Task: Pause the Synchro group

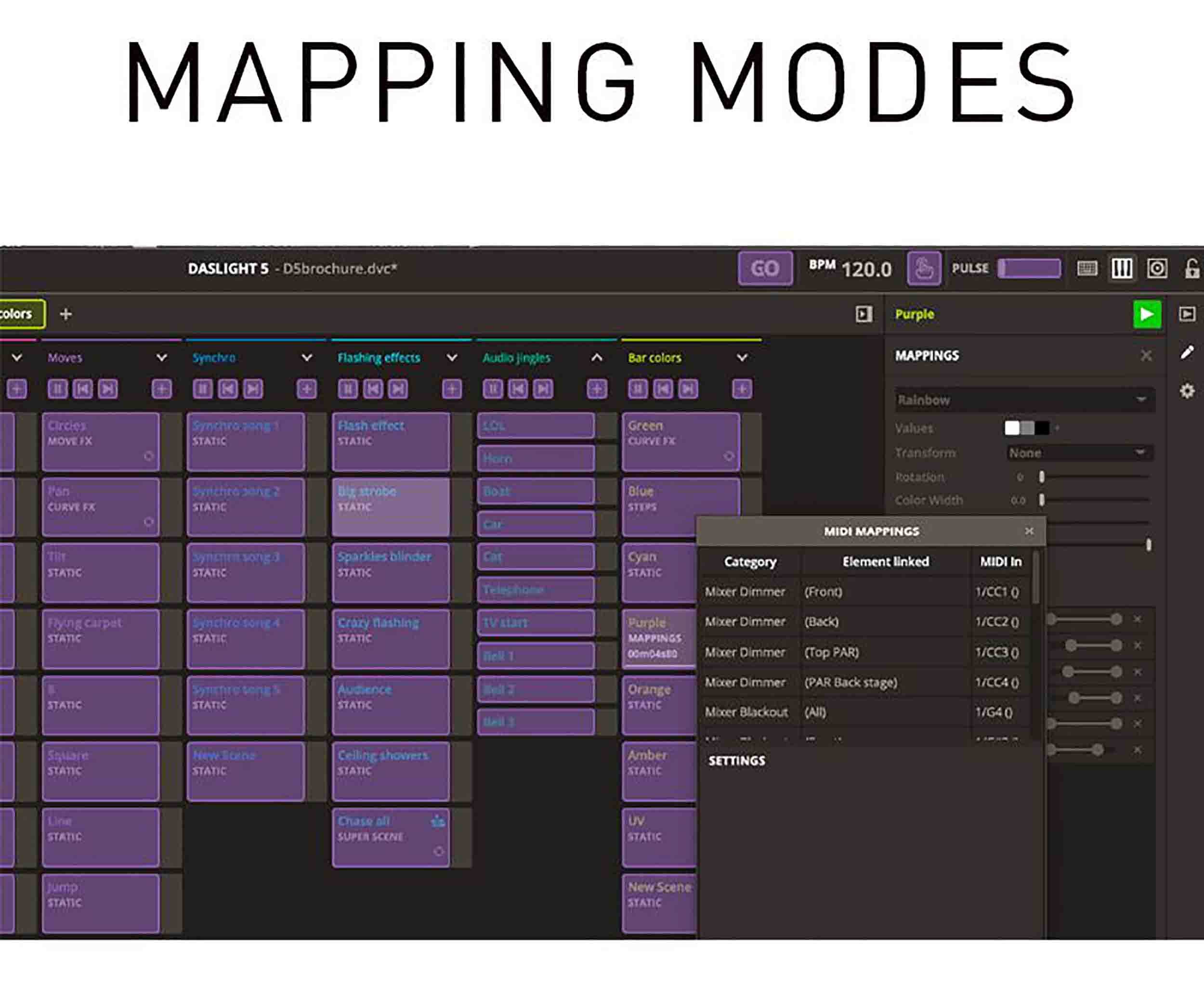Action: (x=202, y=389)
